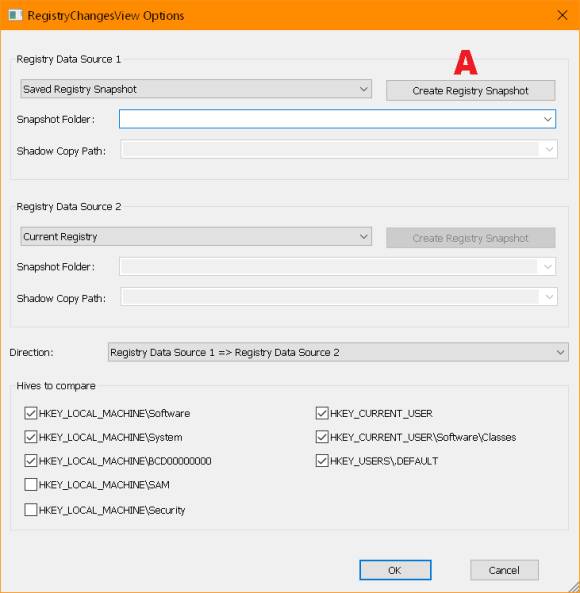Close the Options dialog window
This screenshot has width=580, height=593.
point(562,15)
